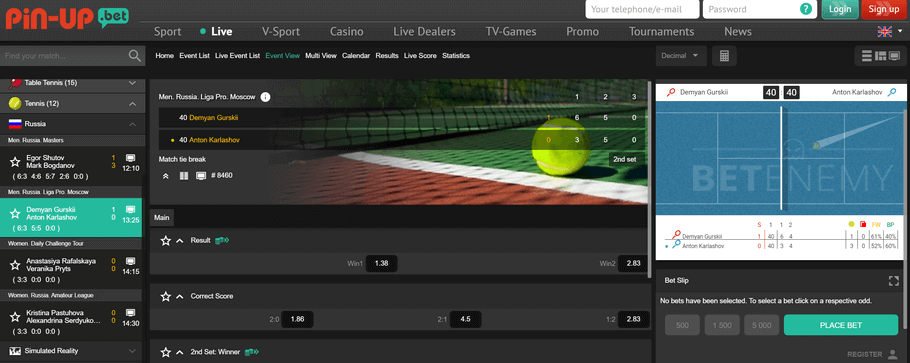Image resolution: width=910 pixels, height=363 pixels.
Task: Favorite the Correct Score market star
Action: 165,296
